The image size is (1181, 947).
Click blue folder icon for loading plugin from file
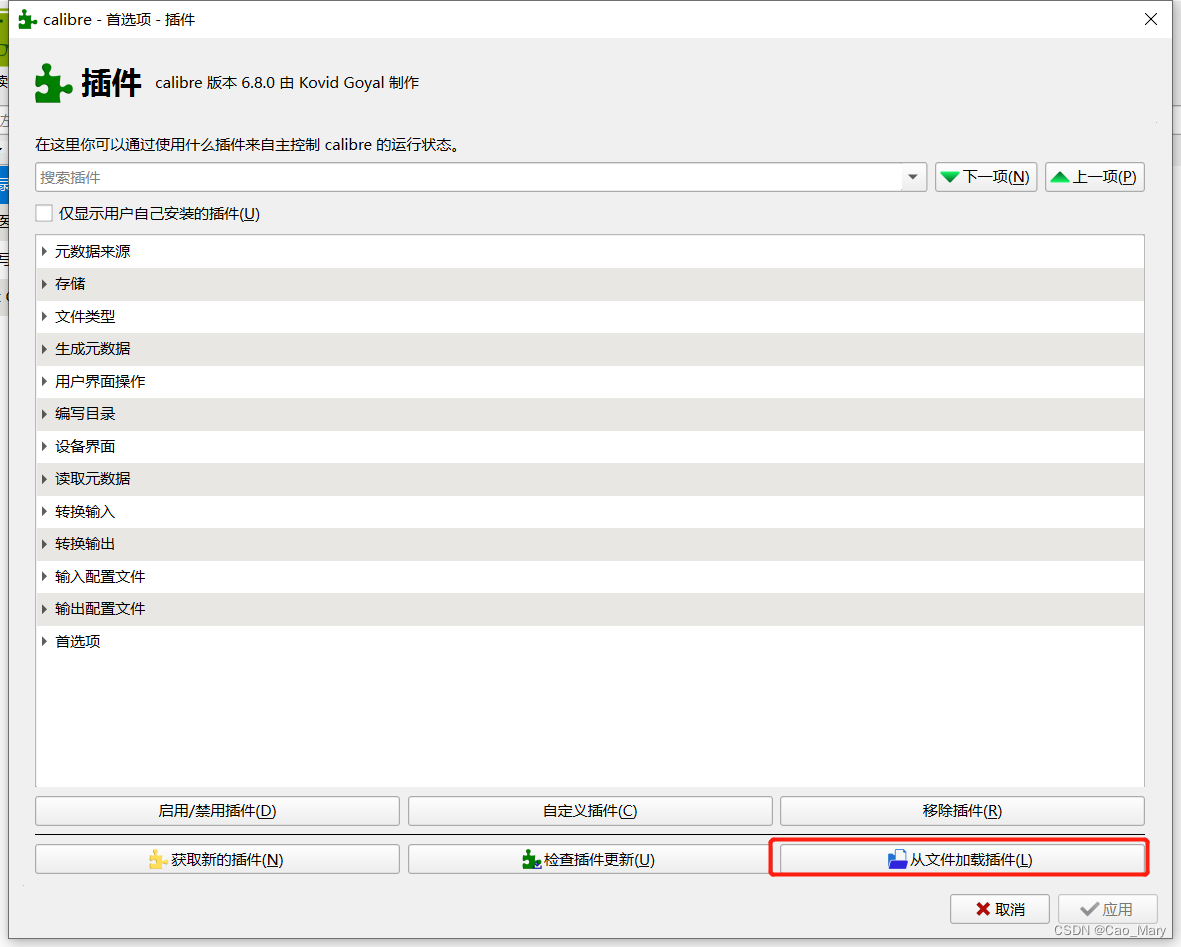click(897, 860)
